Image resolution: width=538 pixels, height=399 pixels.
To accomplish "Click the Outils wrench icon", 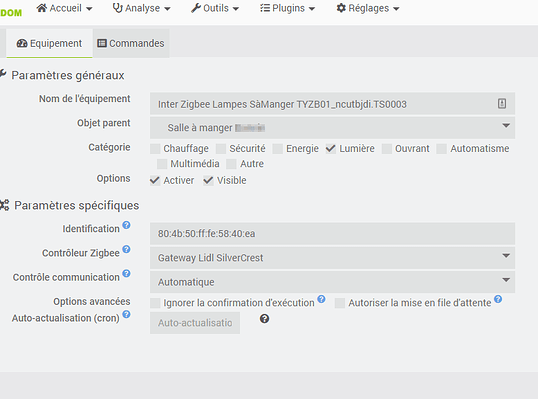I will click(196, 8).
